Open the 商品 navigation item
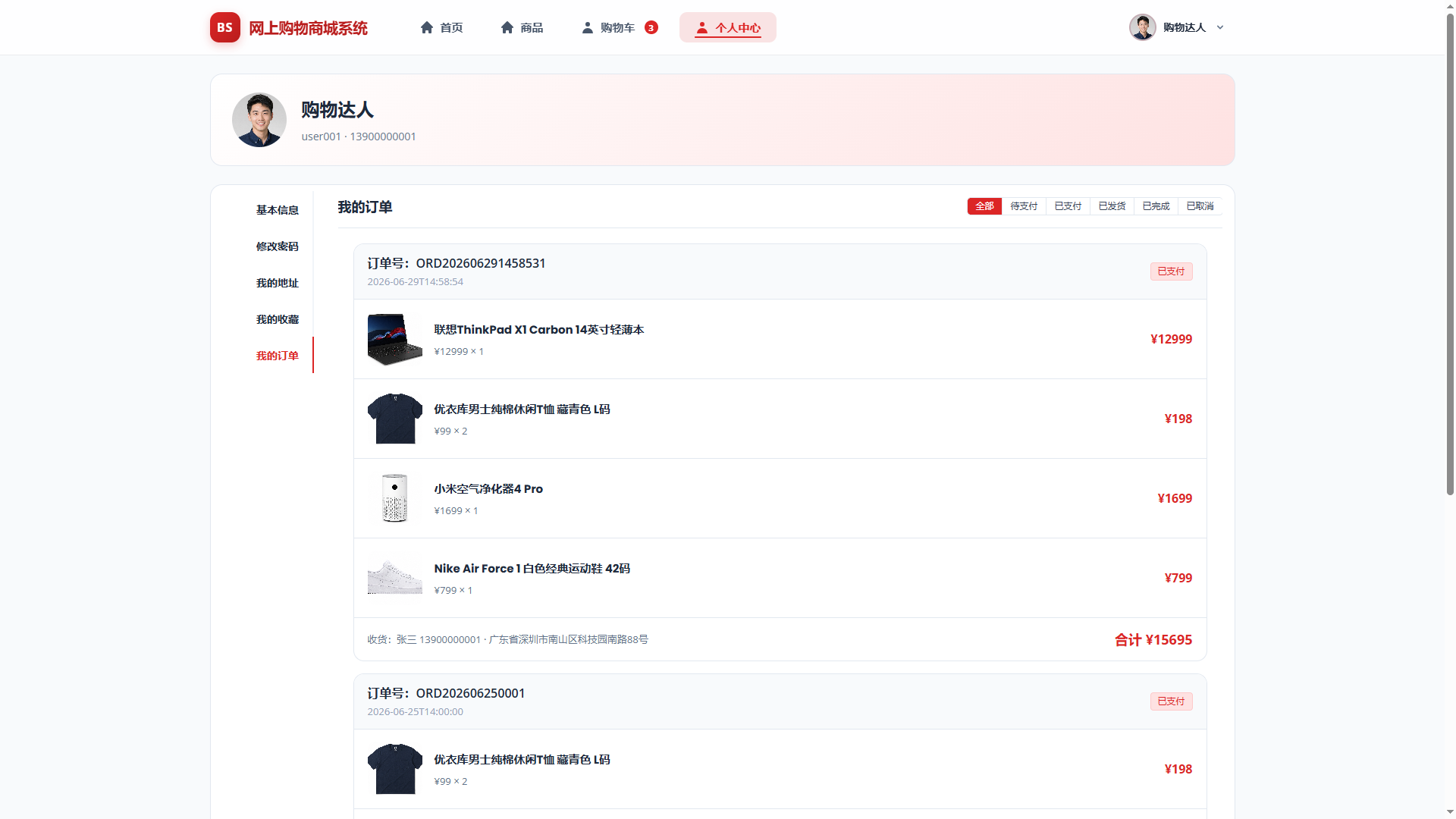Image resolution: width=1456 pixels, height=819 pixels. tap(522, 27)
